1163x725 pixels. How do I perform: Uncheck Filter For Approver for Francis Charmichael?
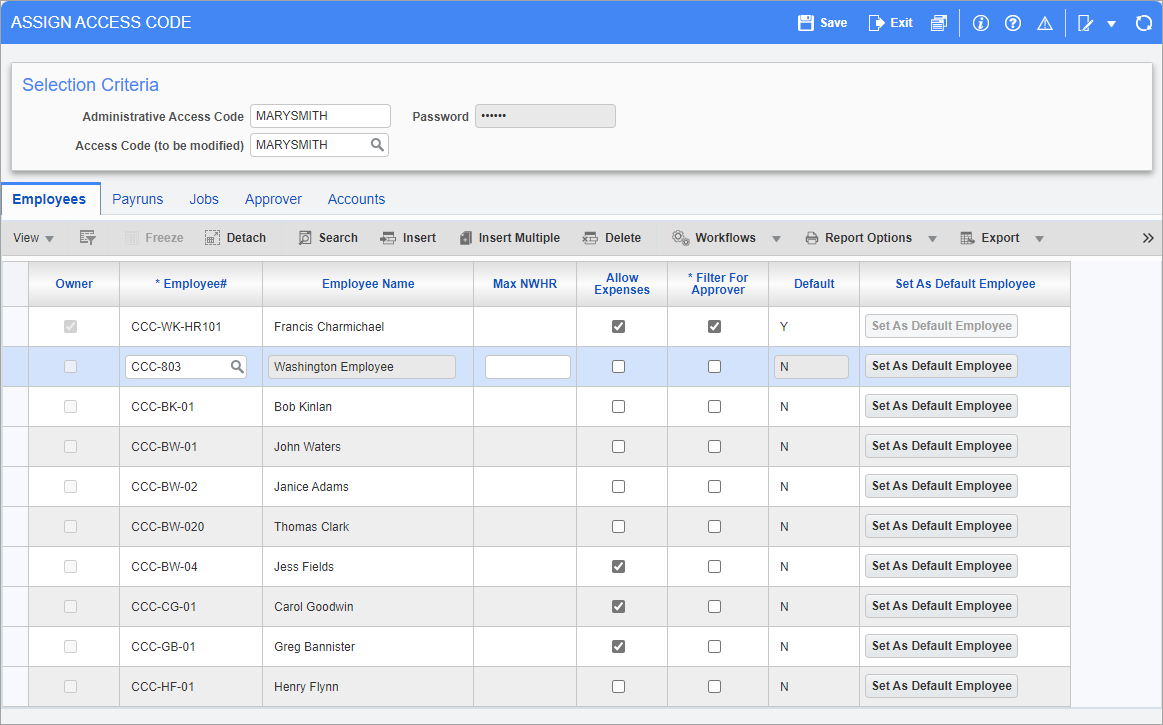(714, 327)
